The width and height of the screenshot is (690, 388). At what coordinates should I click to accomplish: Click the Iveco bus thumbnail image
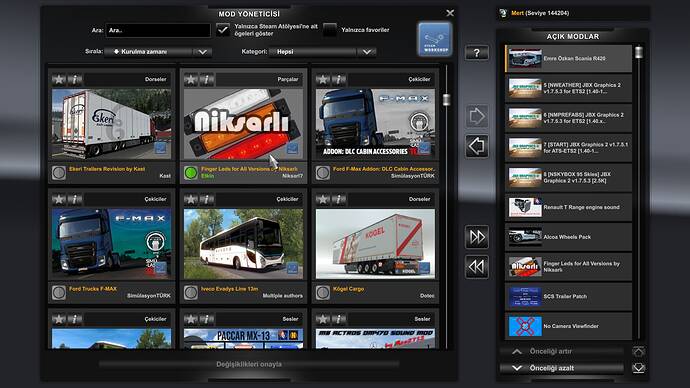point(243,244)
